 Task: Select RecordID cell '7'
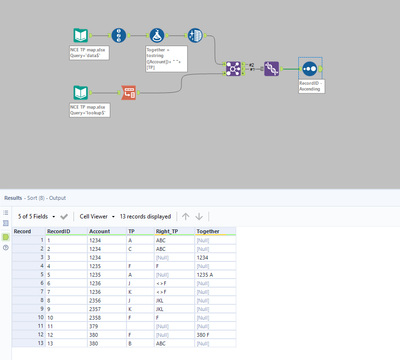[x=66, y=292]
